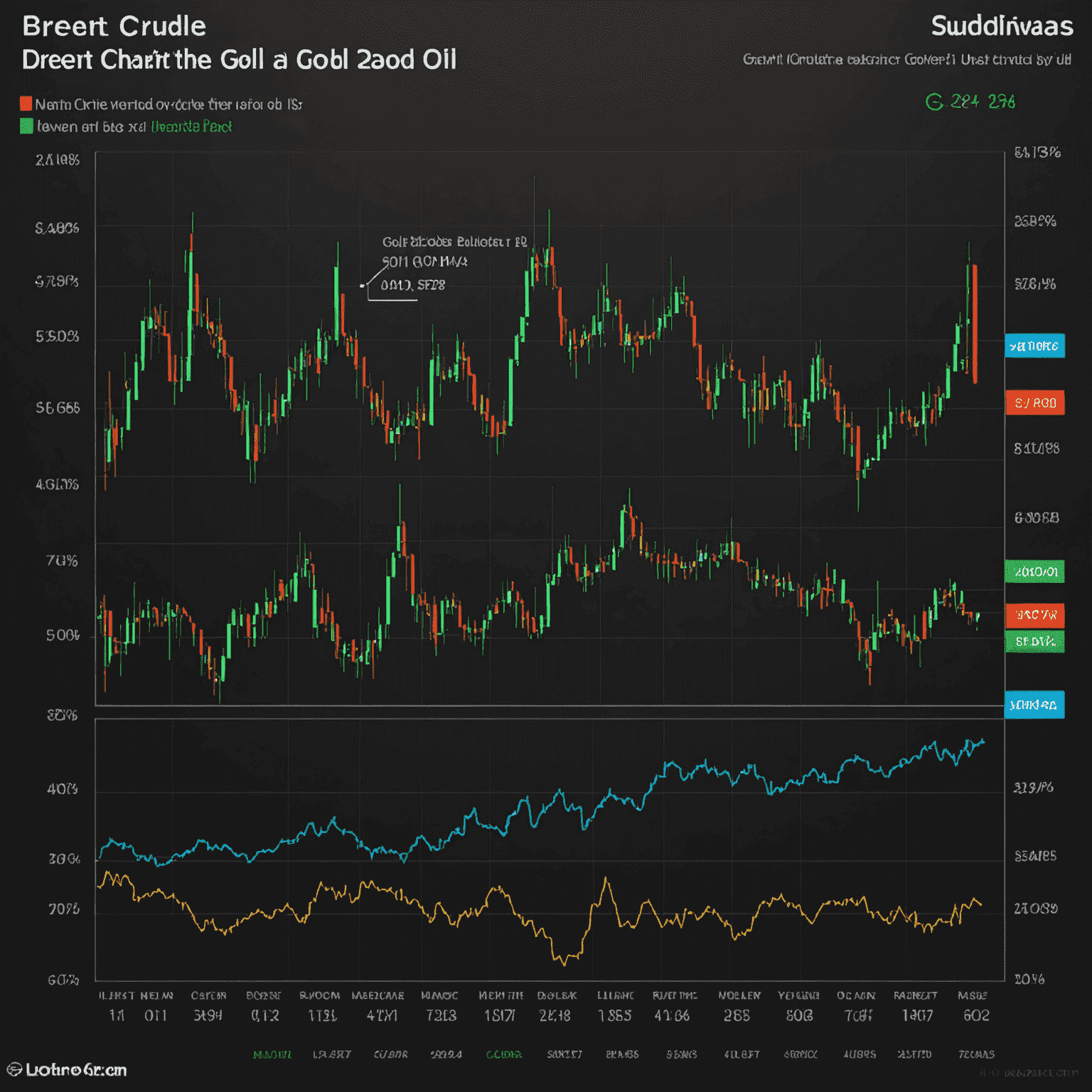
Task: Click the green 'CCLOIR' label in the bottom row
Action: [504, 1054]
